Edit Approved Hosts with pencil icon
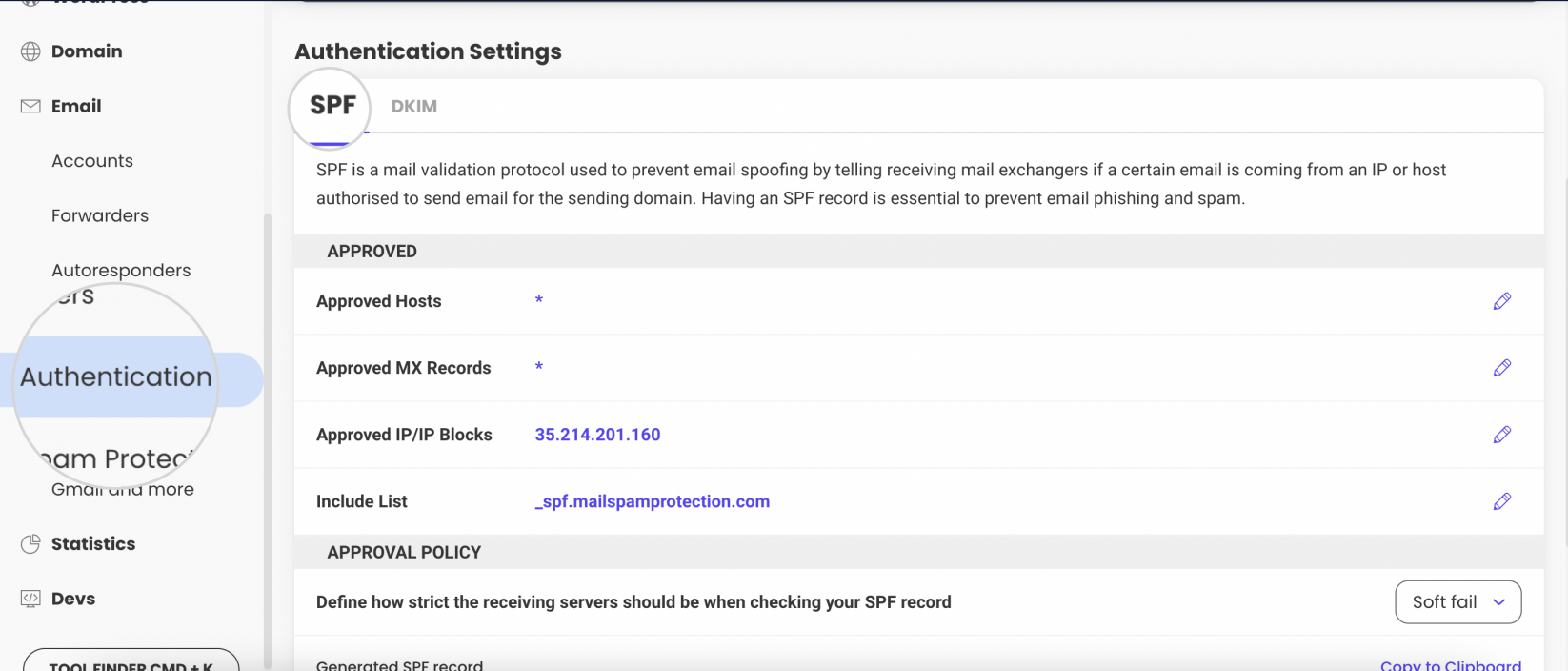The image size is (1568, 671). [x=1502, y=301]
